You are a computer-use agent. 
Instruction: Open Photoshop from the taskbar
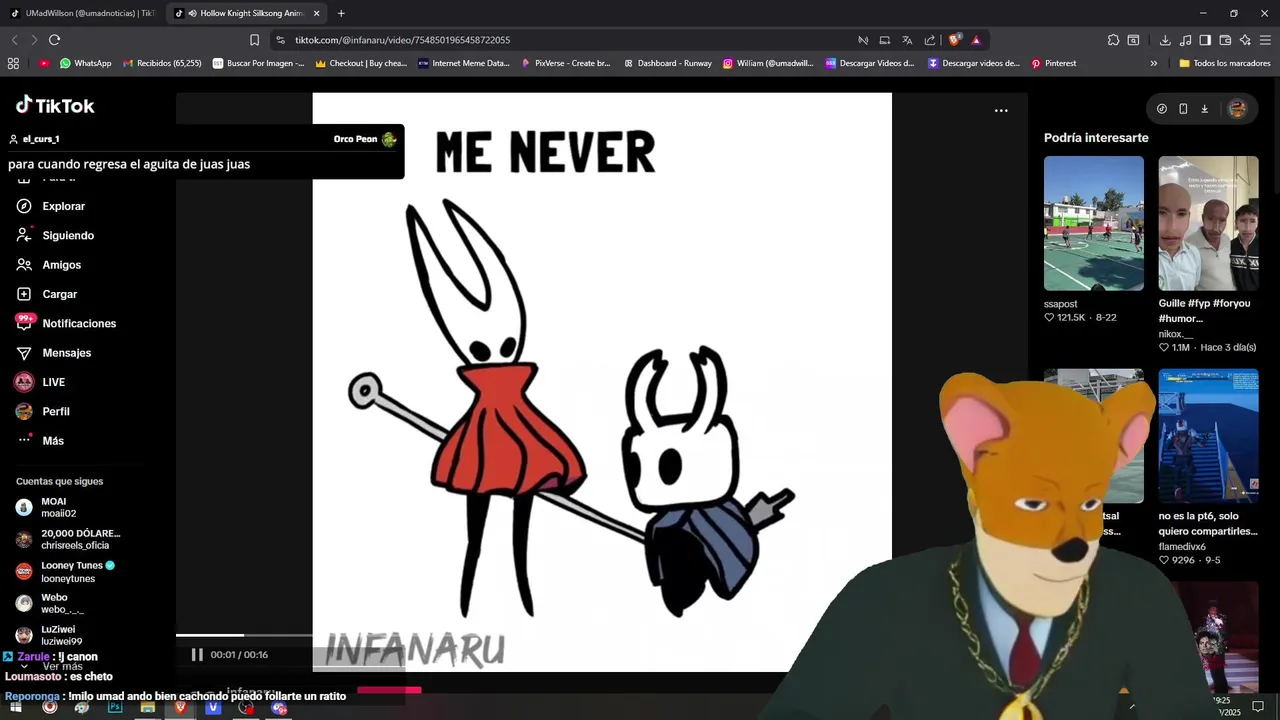115,707
